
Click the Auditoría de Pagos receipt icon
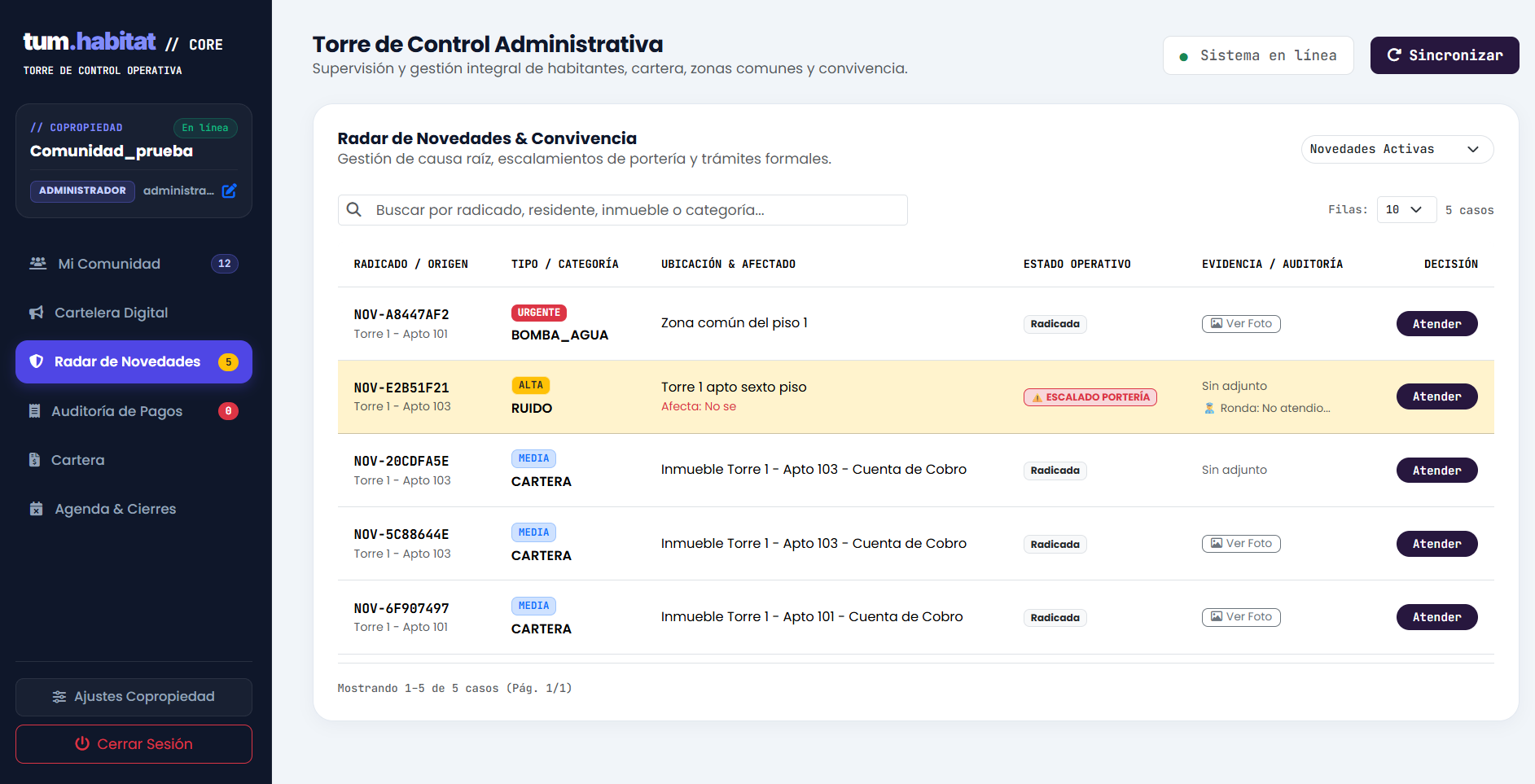pos(34,411)
